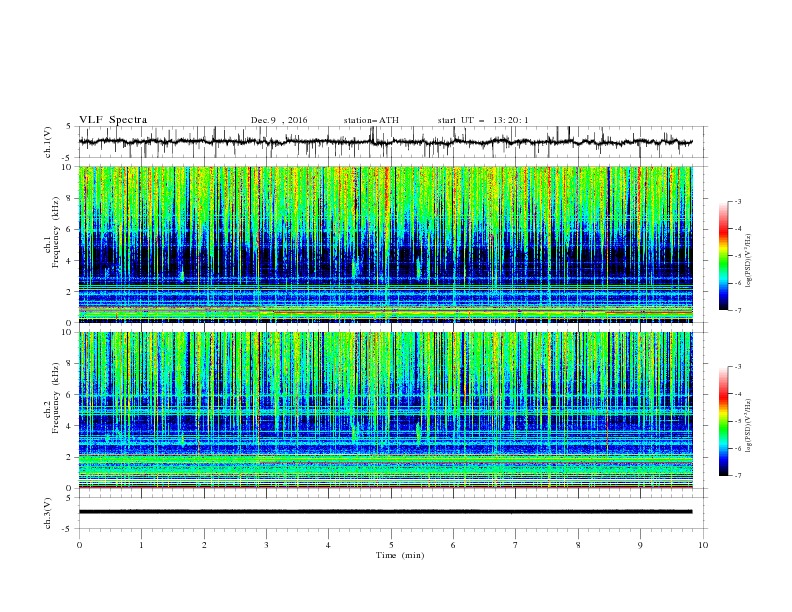The height and width of the screenshot is (612, 792).
Task: Click the "station=ATH" header text
Action: coord(371,120)
